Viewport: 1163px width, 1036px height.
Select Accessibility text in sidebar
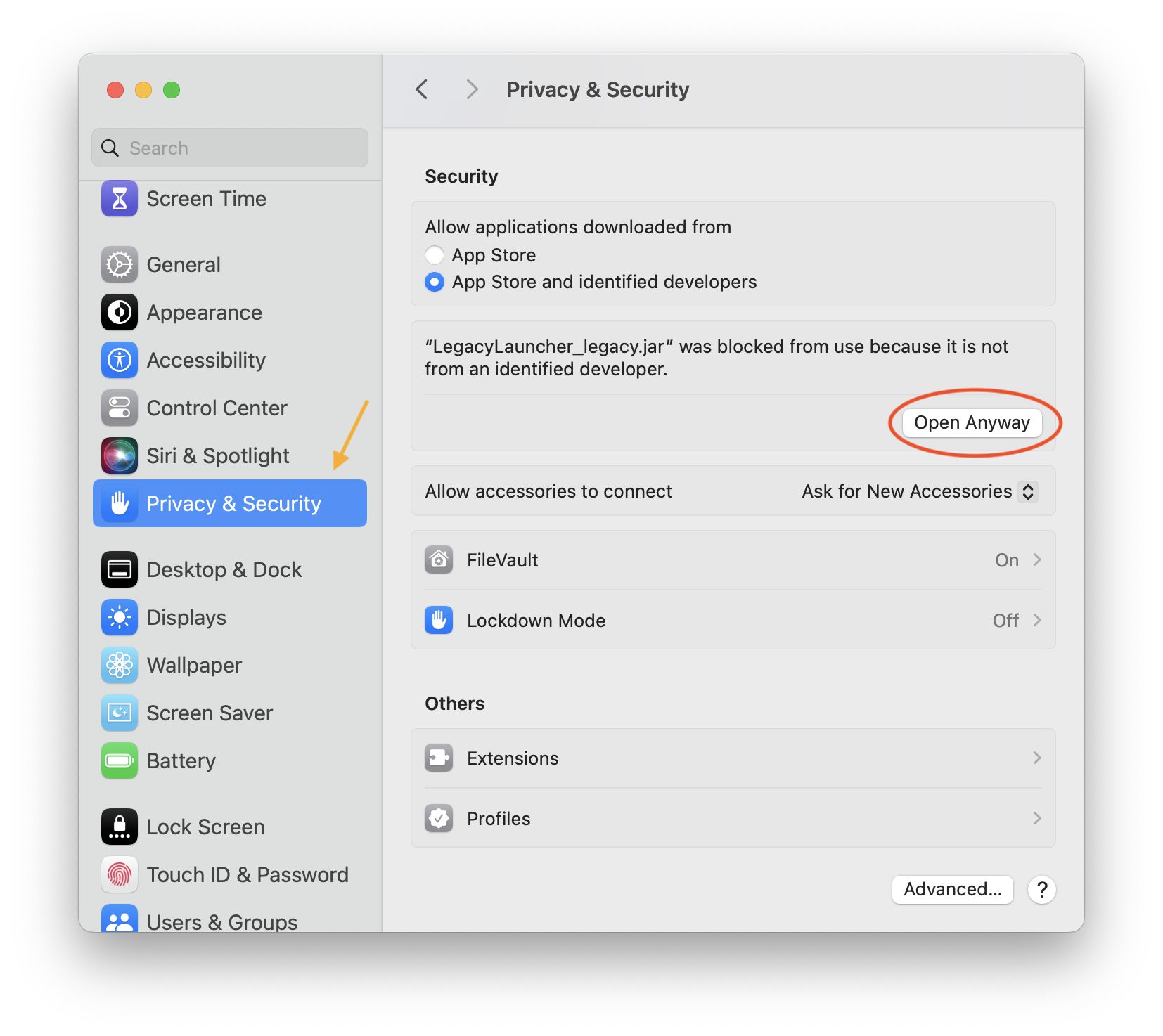[x=206, y=361]
